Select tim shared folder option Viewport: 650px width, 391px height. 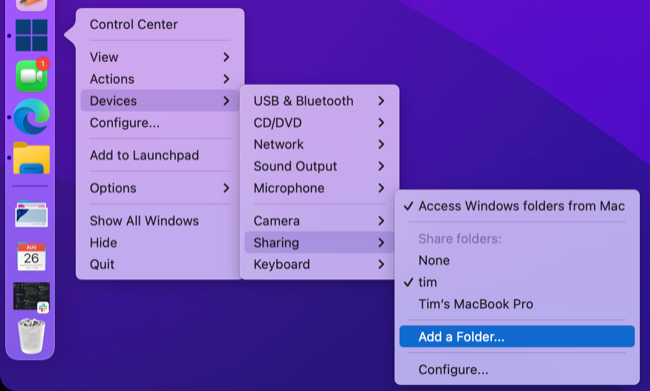[517, 282]
